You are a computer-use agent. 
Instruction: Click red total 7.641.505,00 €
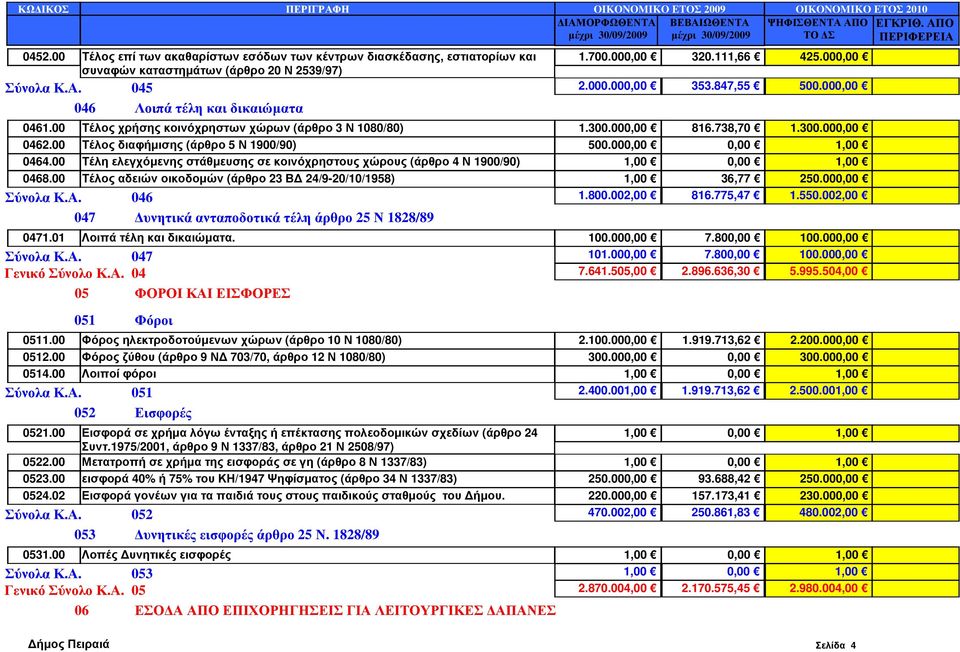click(x=607, y=271)
